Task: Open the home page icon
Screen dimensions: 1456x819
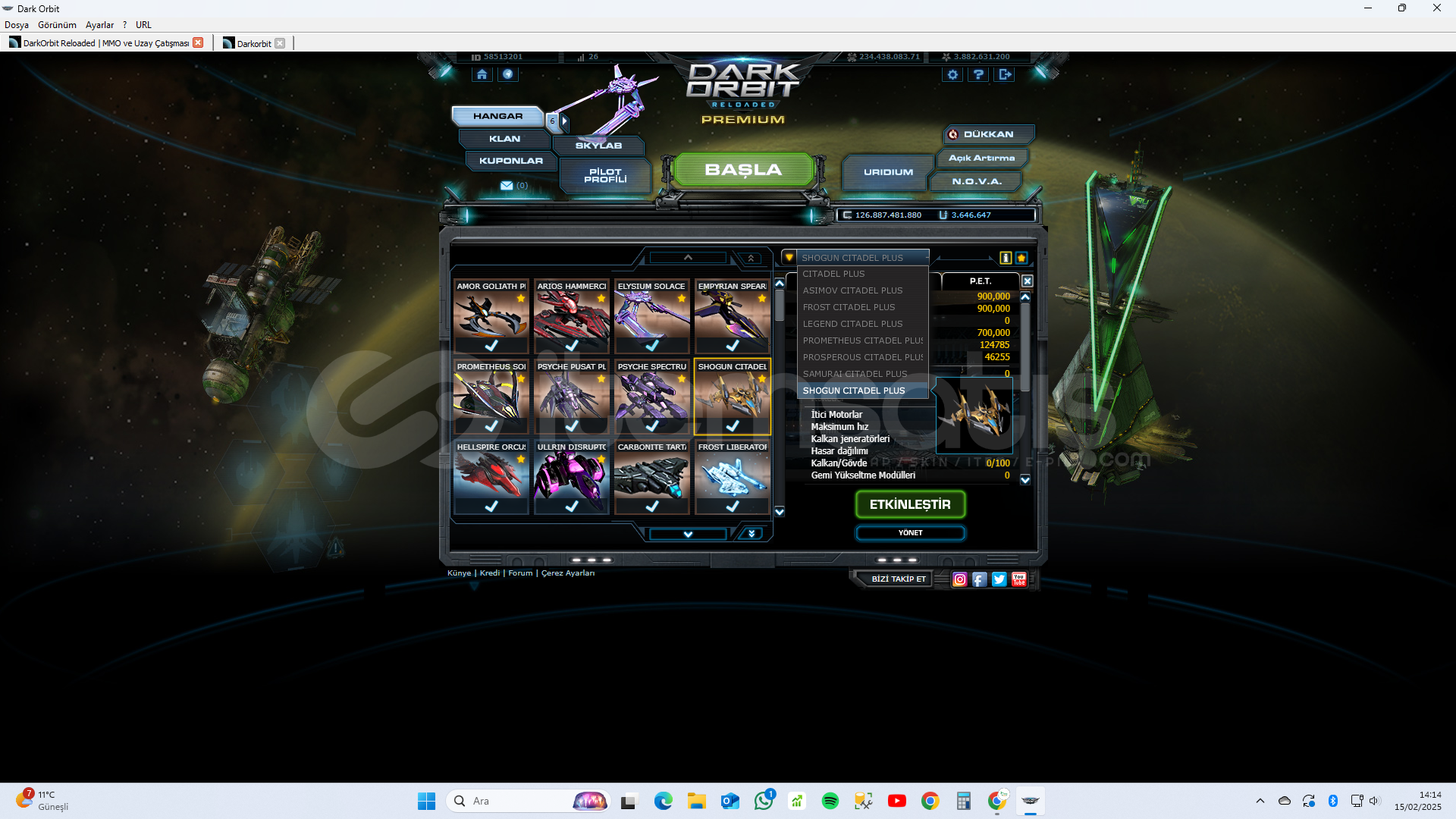Action: tap(482, 74)
